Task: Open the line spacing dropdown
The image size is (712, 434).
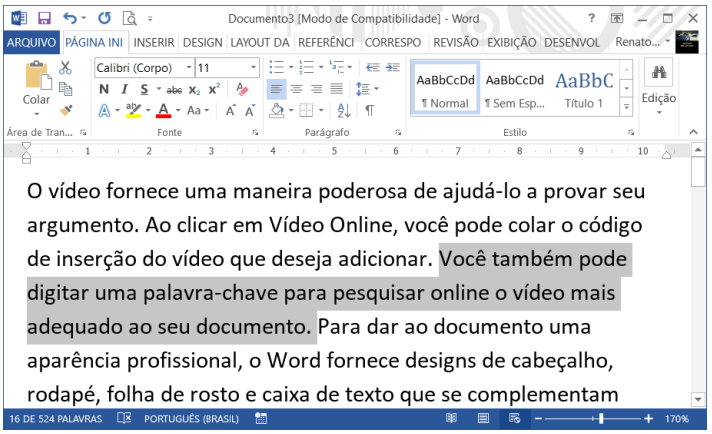Action: coord(376,89)
